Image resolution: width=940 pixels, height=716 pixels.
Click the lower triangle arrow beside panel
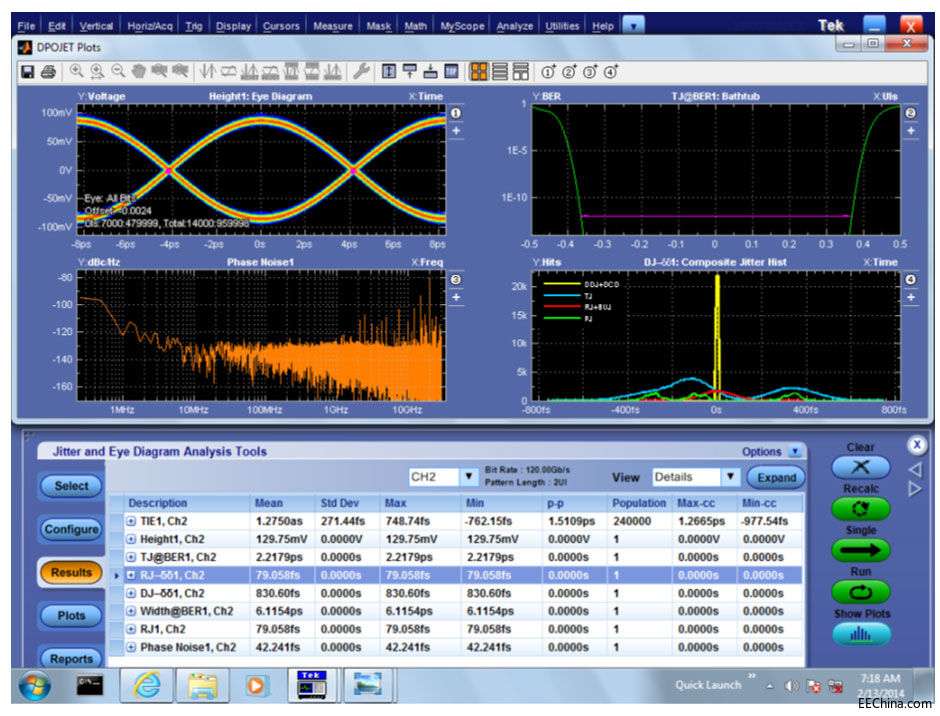click(x=915, y=489)
